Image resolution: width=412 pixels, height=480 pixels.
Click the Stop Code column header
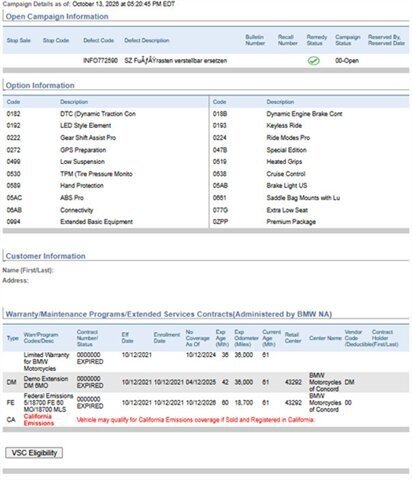(56, 40)
